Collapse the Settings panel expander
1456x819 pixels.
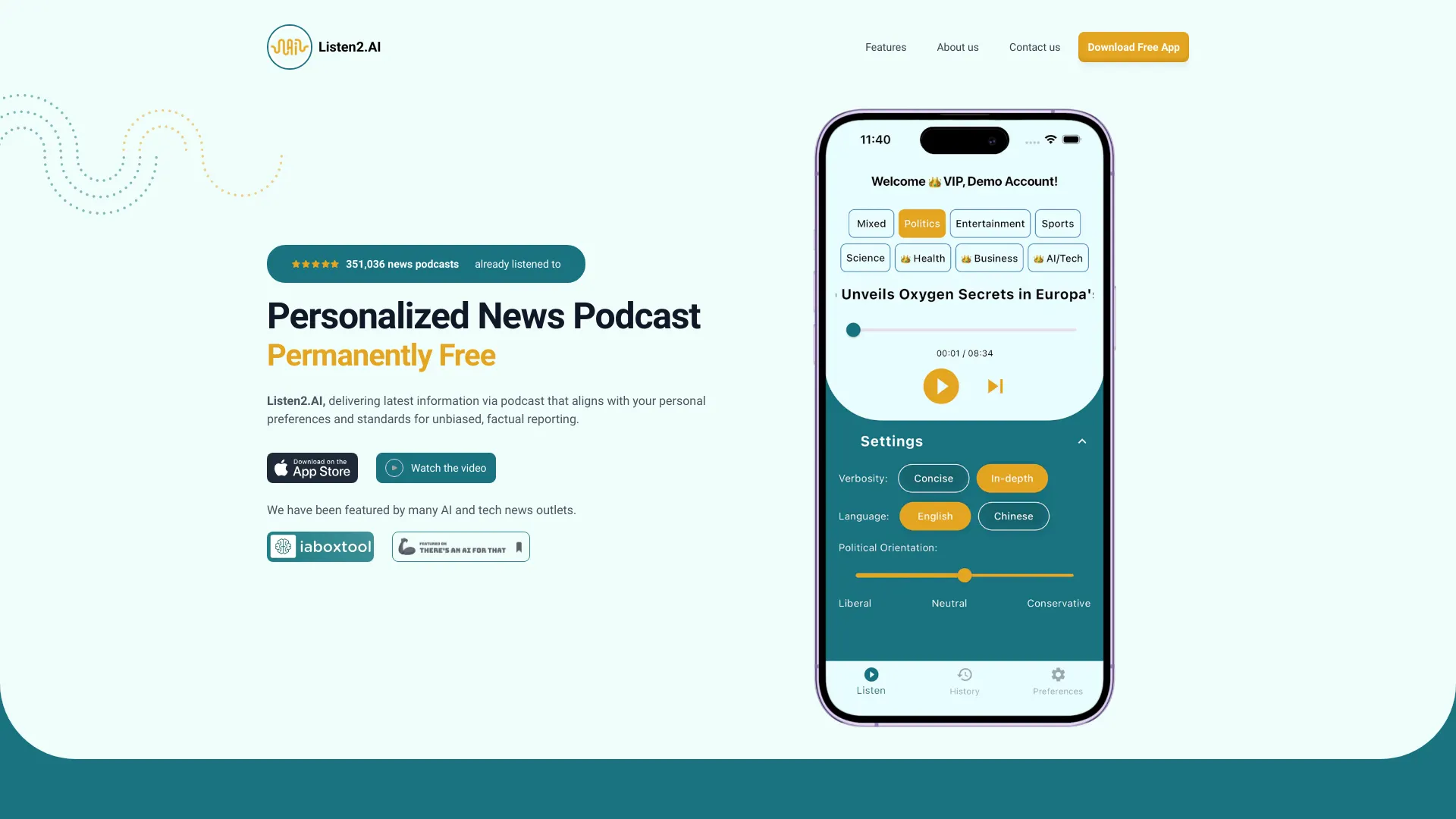pyautogui.click(x=1083, y=441)
